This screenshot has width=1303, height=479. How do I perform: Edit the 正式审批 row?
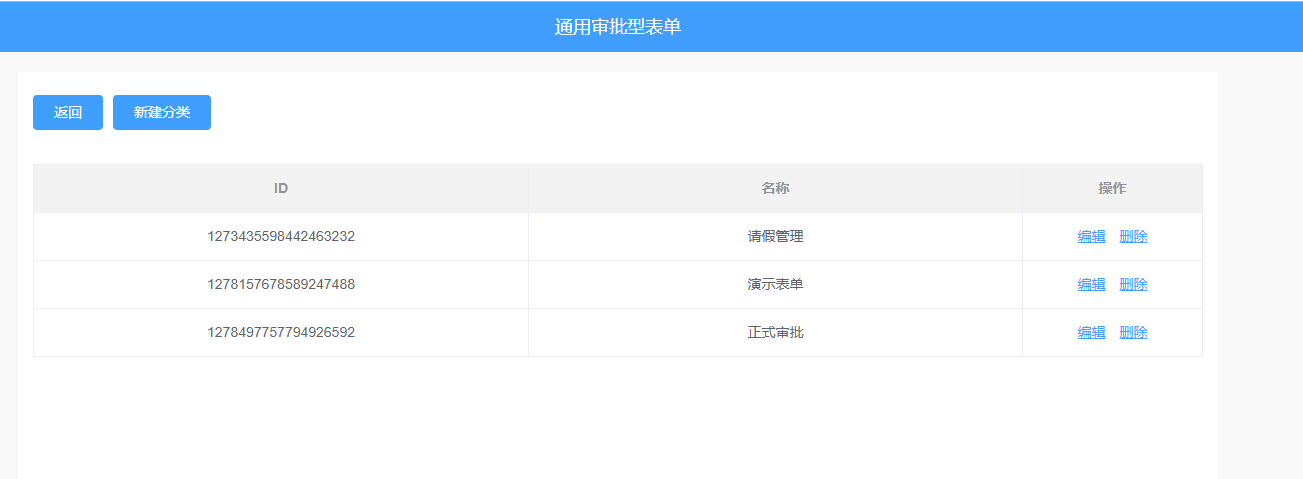[1091, 333]
